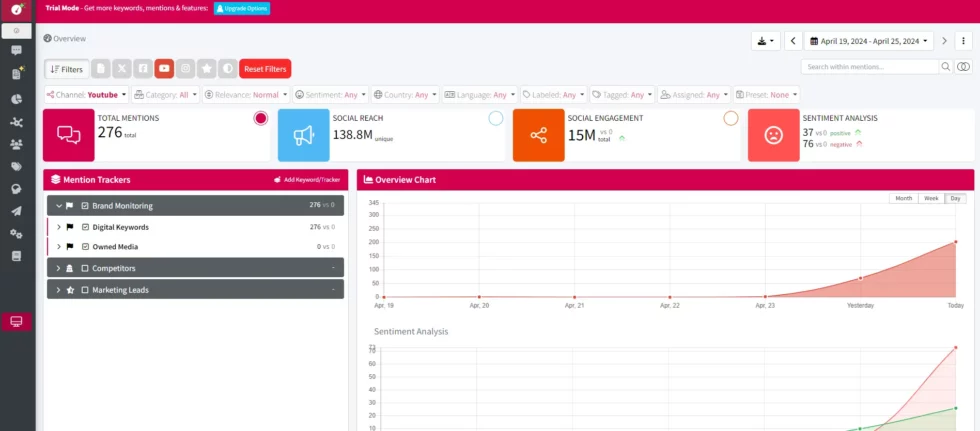
Task: Open the Channel: Youtube dropdown
Action: (86, 95)
